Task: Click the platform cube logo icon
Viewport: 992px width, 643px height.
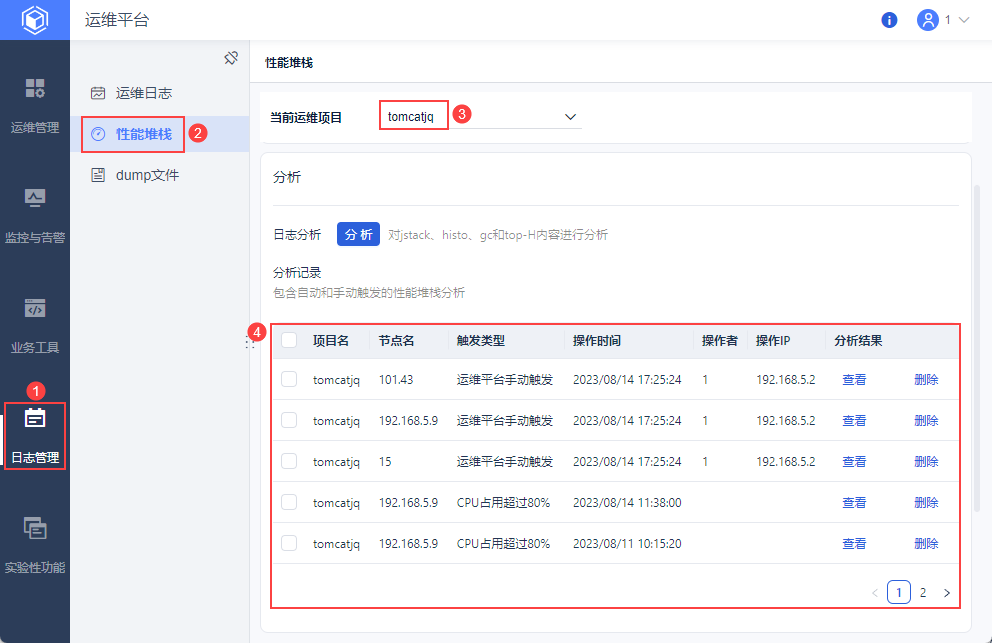Action: (35, 20)
